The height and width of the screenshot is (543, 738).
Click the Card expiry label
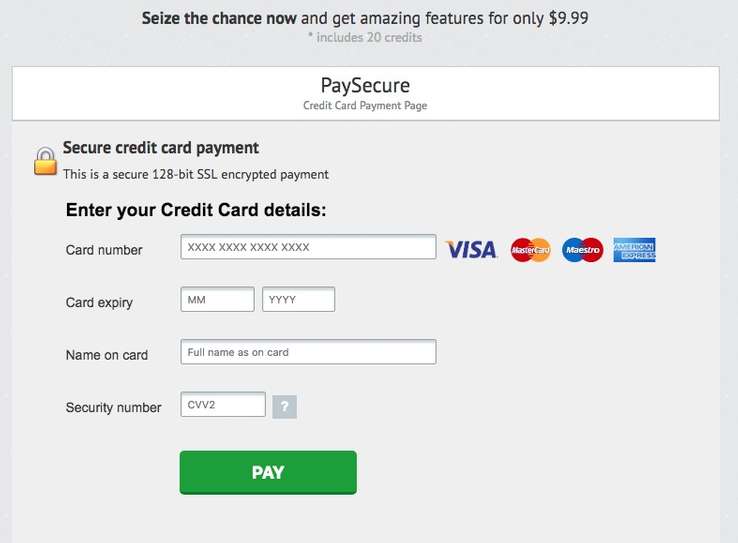point(99,303)
